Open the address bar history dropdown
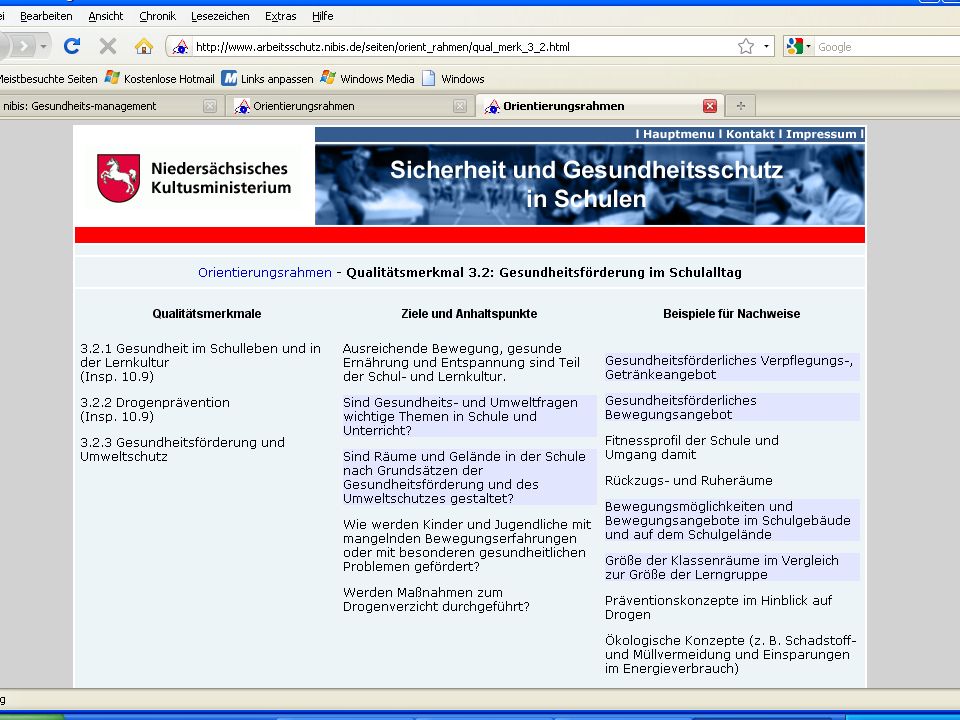The width and height of the screenshot is (960, 720). click(x=766, y=47)
